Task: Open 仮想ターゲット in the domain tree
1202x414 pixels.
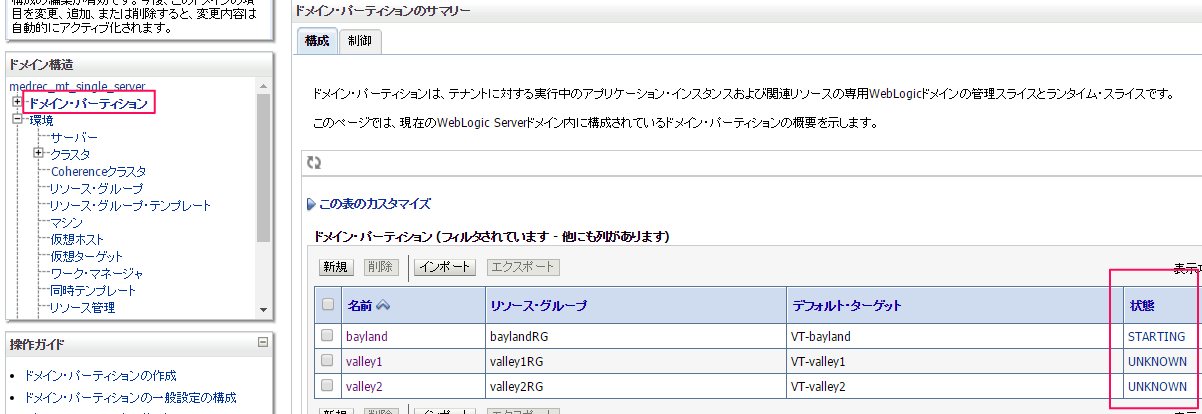Action: coord(87,256)
